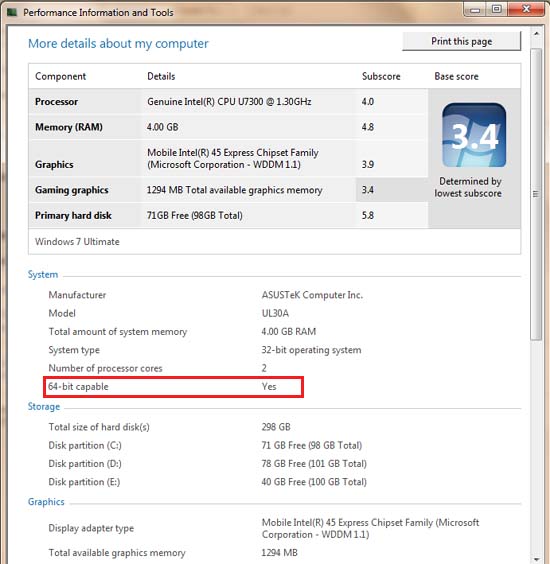Click the scrollbar down arrow at the bottom
The width and height of the screenshot is (550, 564).
point(536,559)
